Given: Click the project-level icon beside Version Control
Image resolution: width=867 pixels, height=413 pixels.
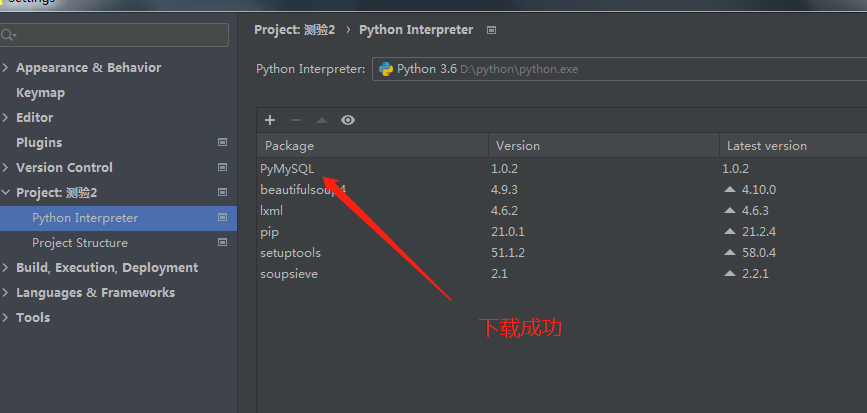Looking at the screenshot, I should [x=222, y=168].
